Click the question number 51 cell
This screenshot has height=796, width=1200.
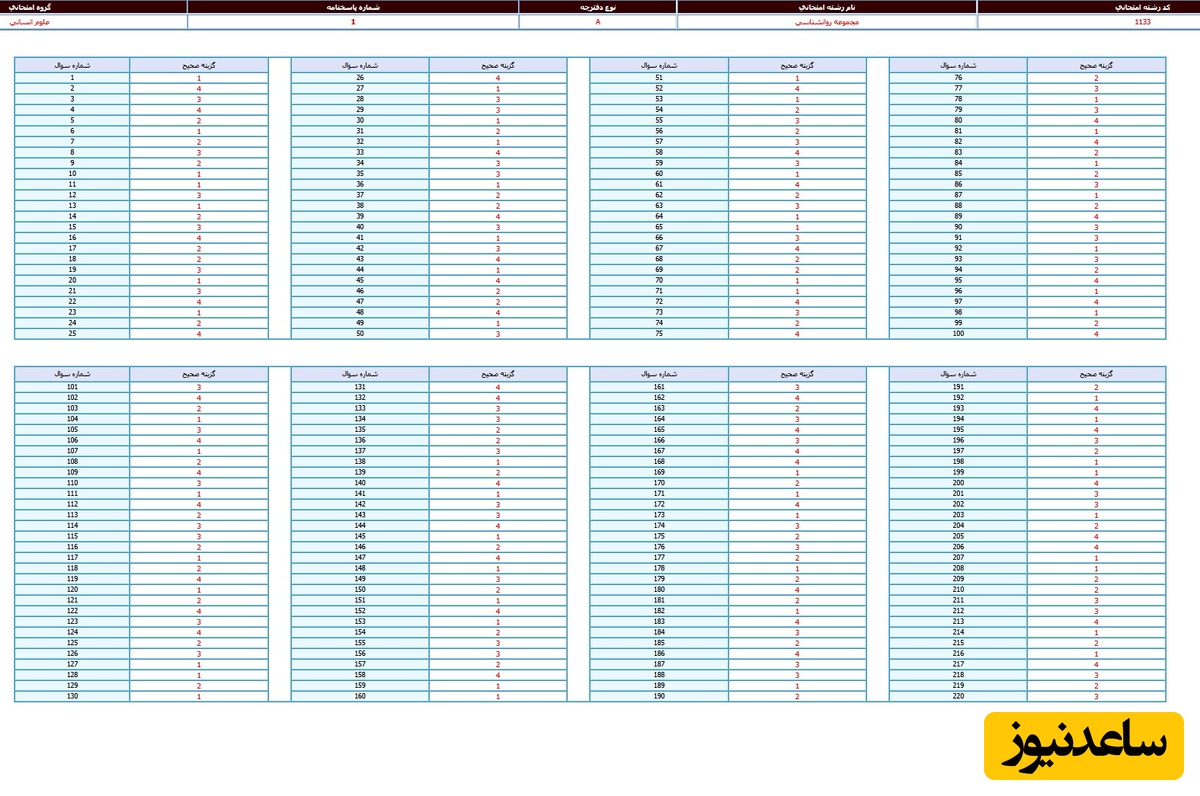(x=659, y=77)
